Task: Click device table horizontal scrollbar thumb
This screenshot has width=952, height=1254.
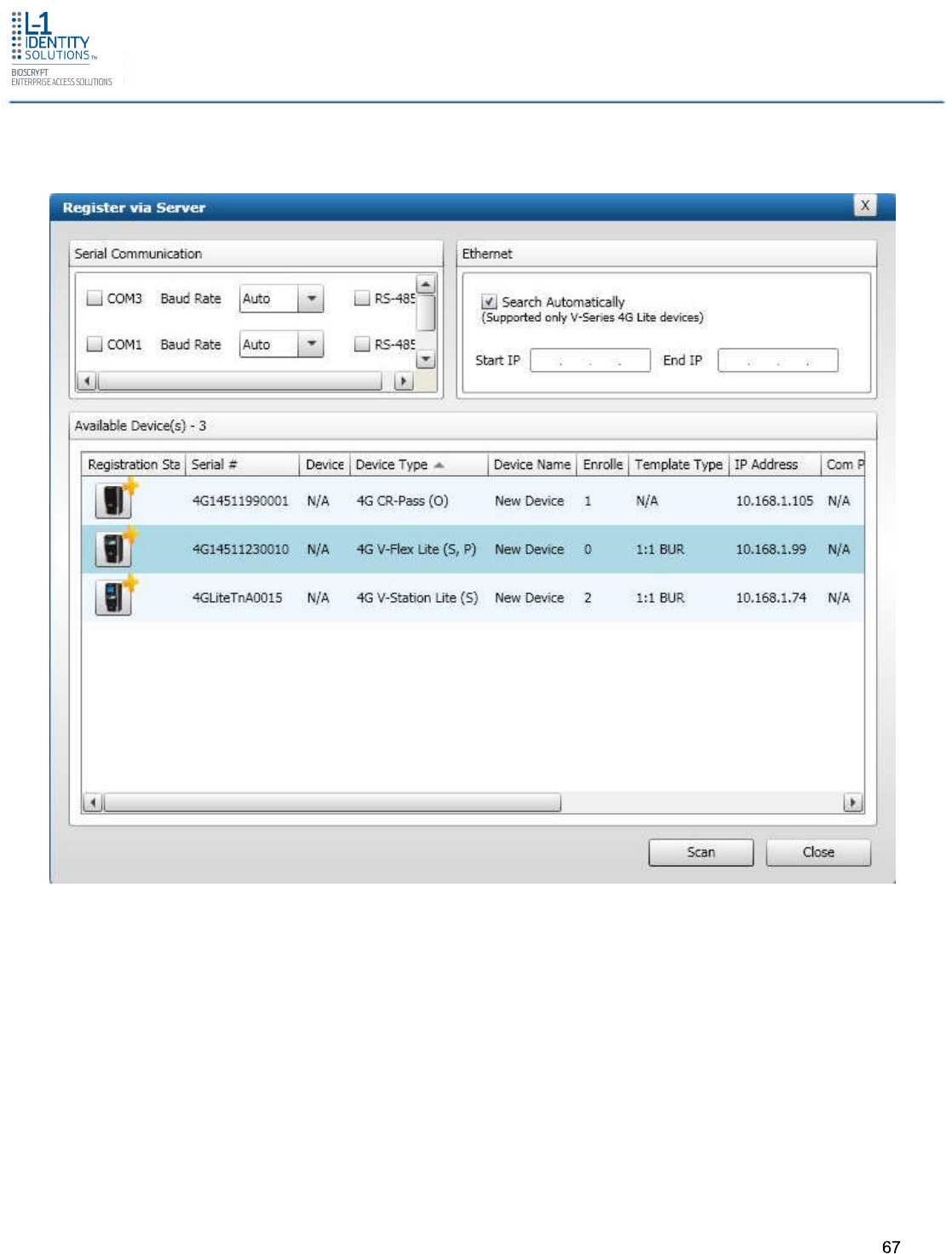Action: (x=332, y=802)
